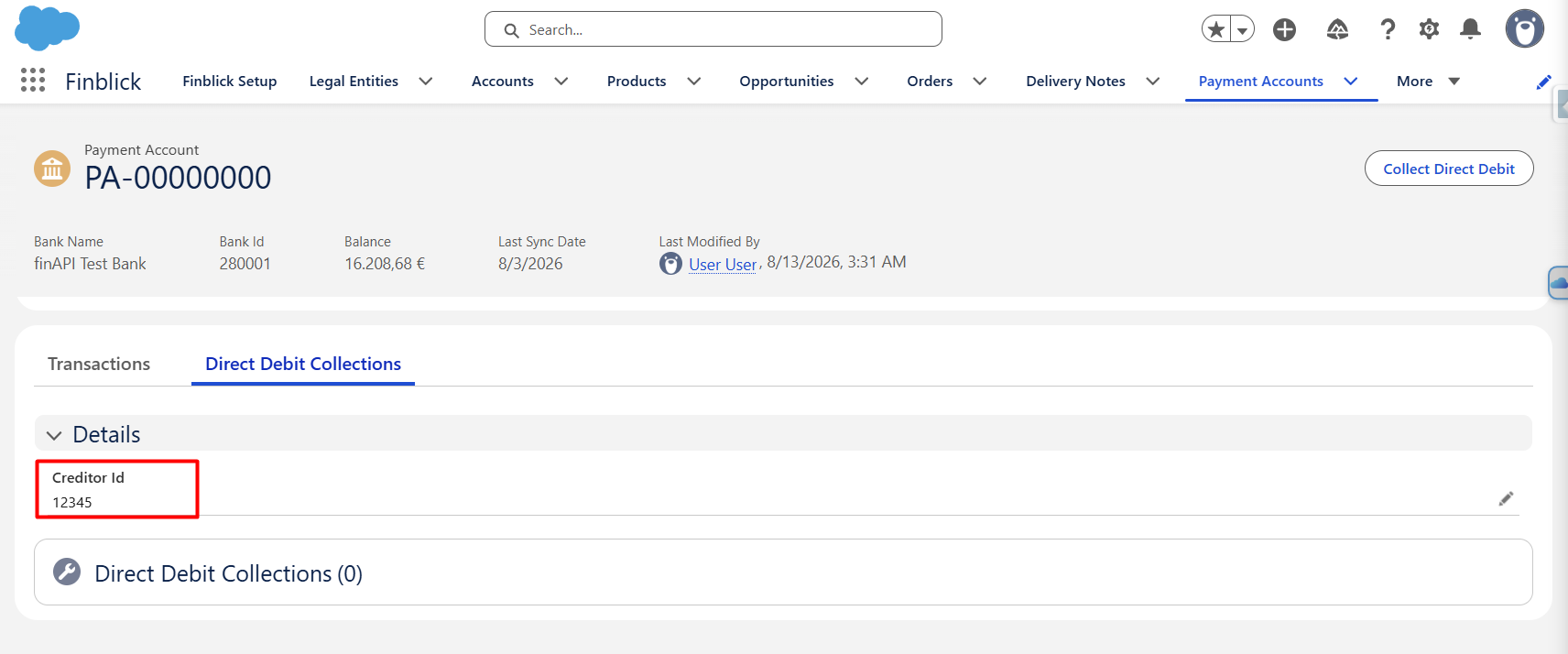1568x654 pixels.
Task: Focus the global Search field
Action: pyautogui.click(x=713, y=29)
